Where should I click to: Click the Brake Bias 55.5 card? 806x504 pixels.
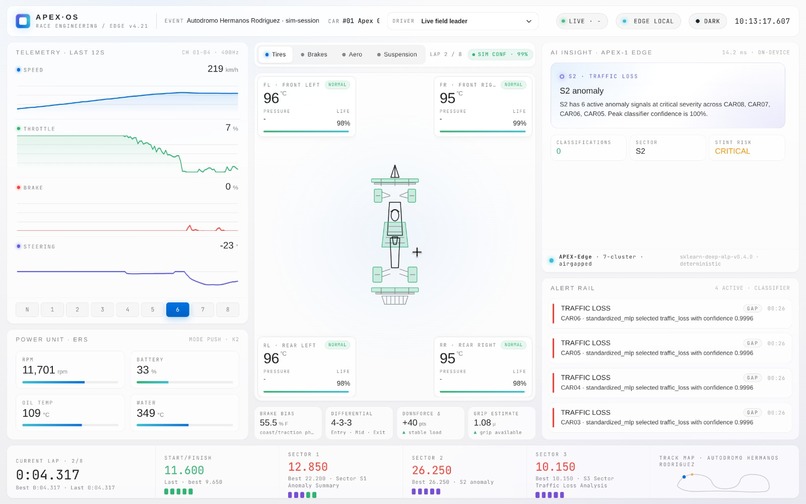288,423
